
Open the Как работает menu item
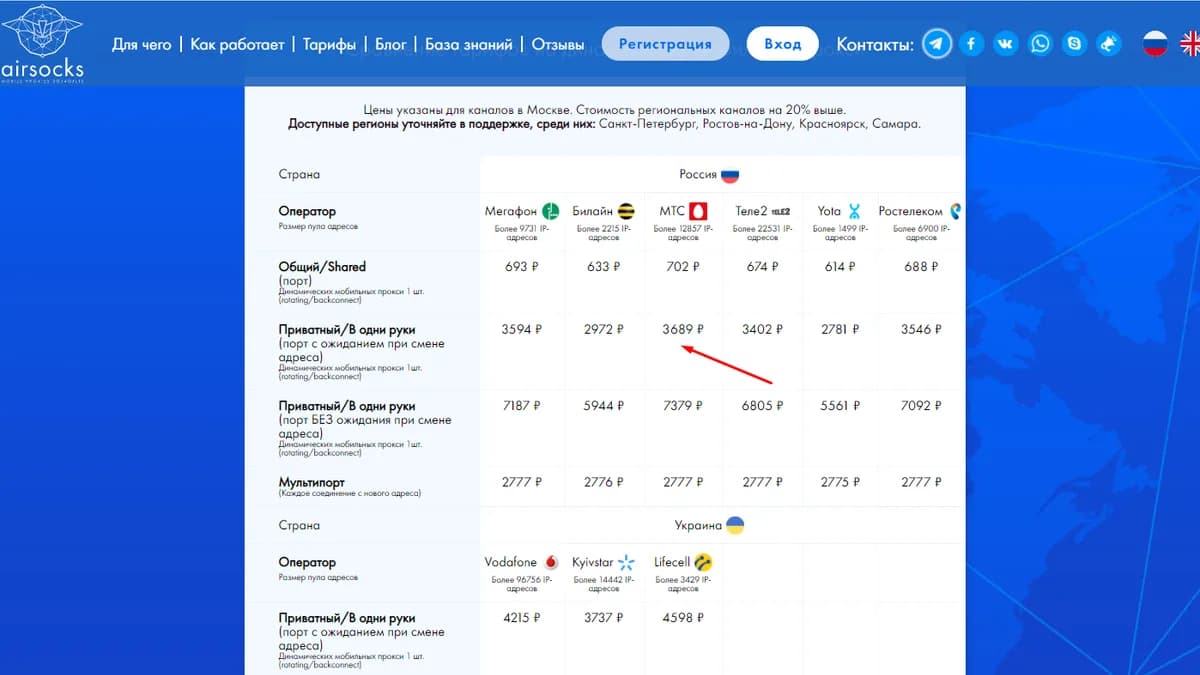click(x=237, y=45)
